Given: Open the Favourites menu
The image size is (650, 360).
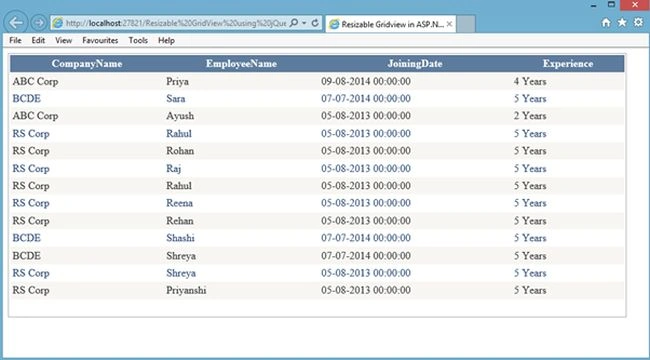Looking at the screenshot, I should point(100,40).
